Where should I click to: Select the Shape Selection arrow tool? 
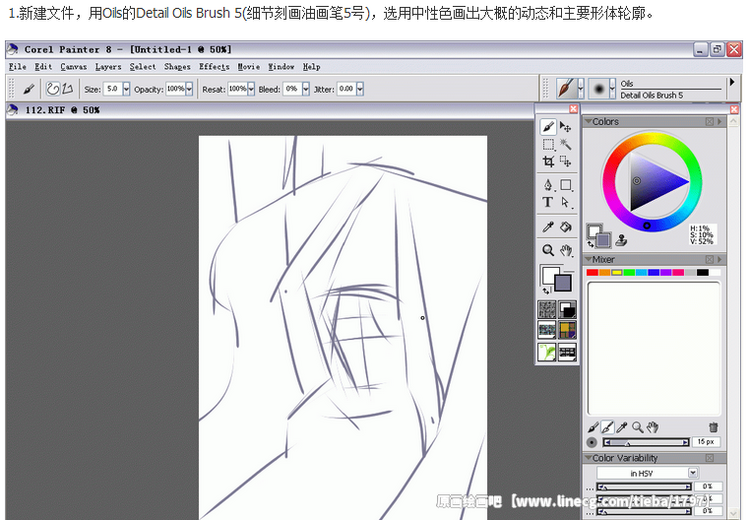coord(566,202)
